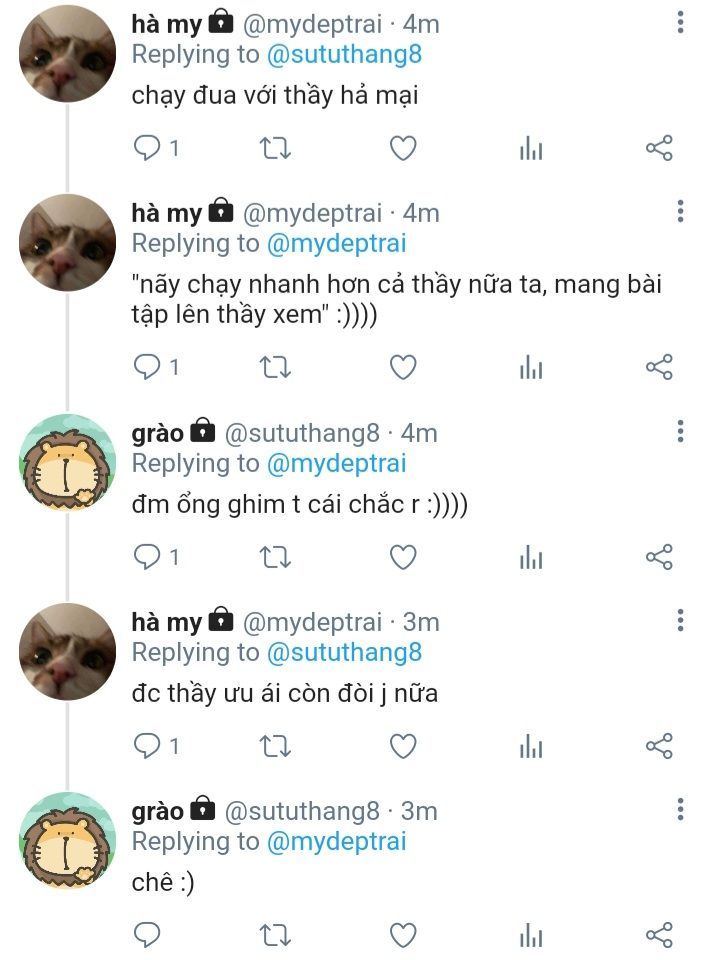Open @mydeptrai link in the 'chê :)' reply line

(336, 841)
